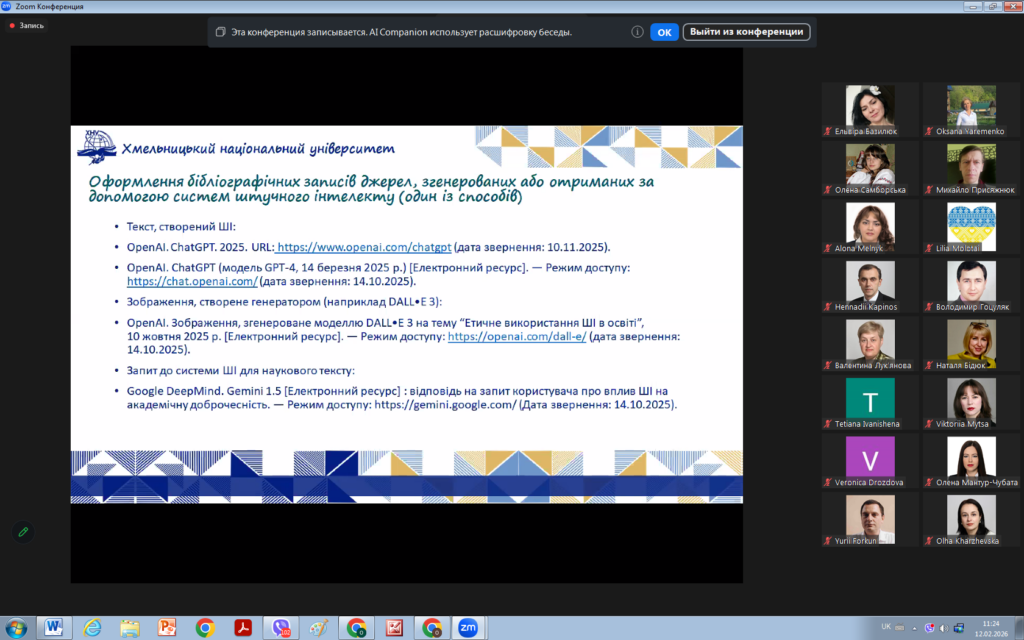1024x640 pixels.
Task: Click the Windows Start button
Action: 17,627
